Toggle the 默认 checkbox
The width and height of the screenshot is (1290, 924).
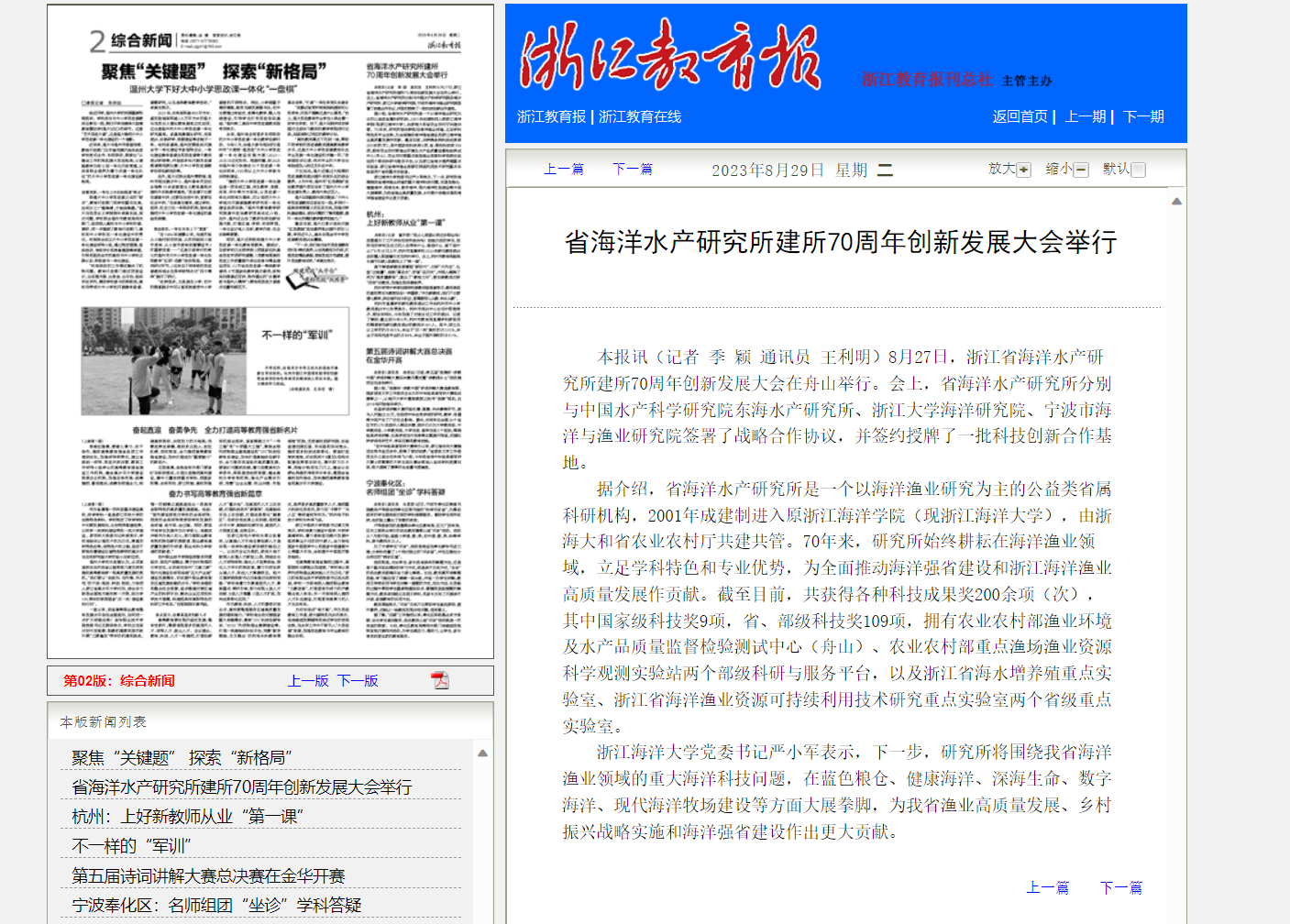[x=1139, y=170]
